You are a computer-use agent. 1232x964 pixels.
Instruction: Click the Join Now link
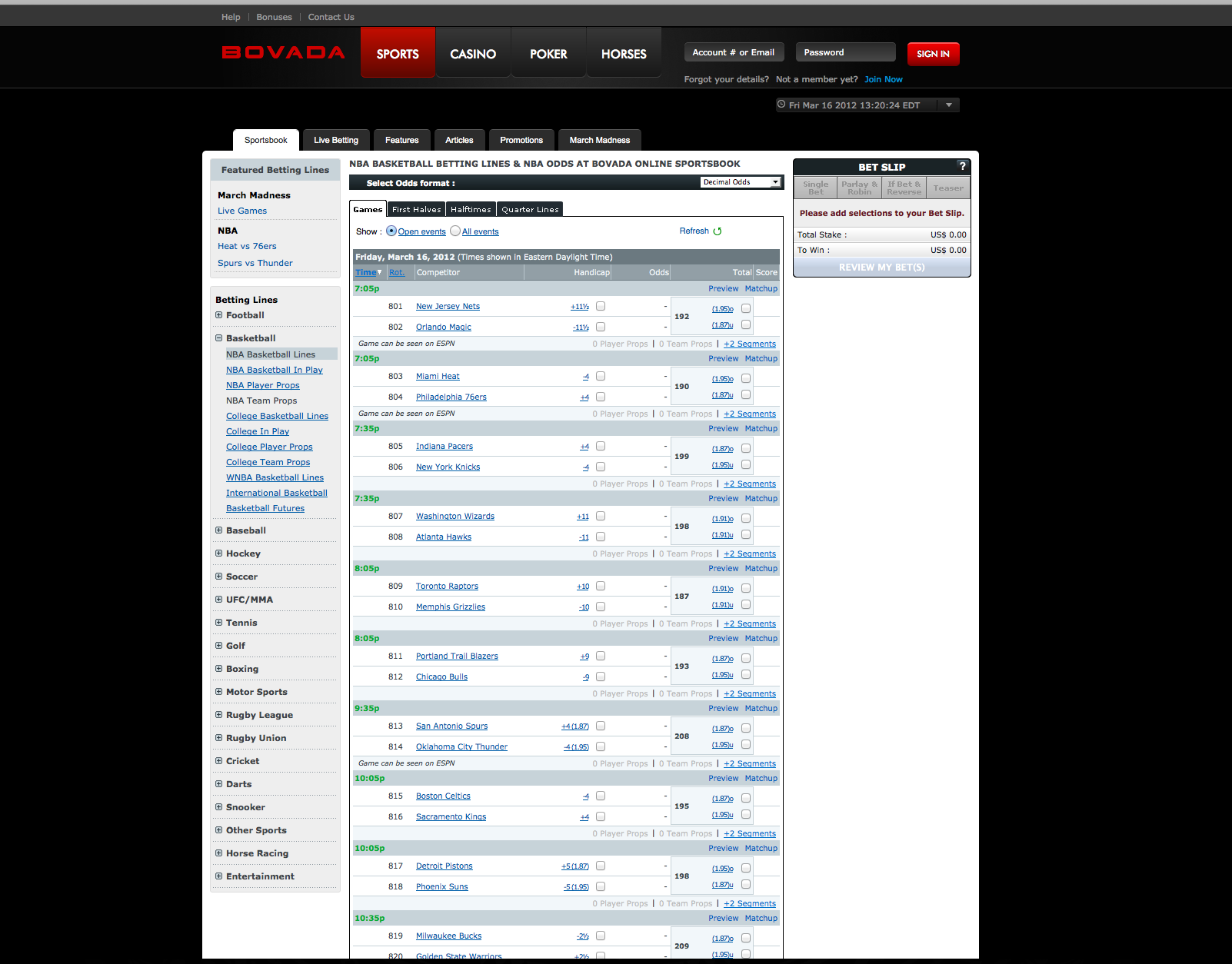coord(884,79)
